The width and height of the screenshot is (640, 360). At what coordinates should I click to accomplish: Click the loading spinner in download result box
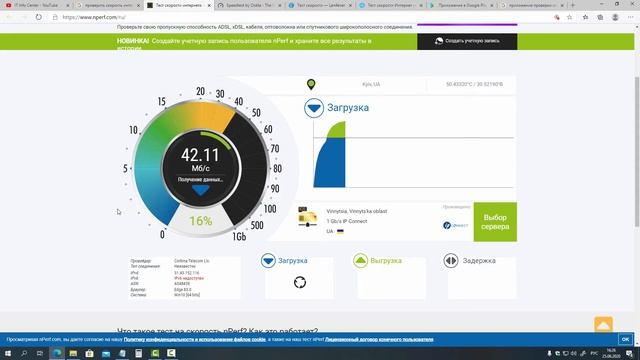coord(300,282)
